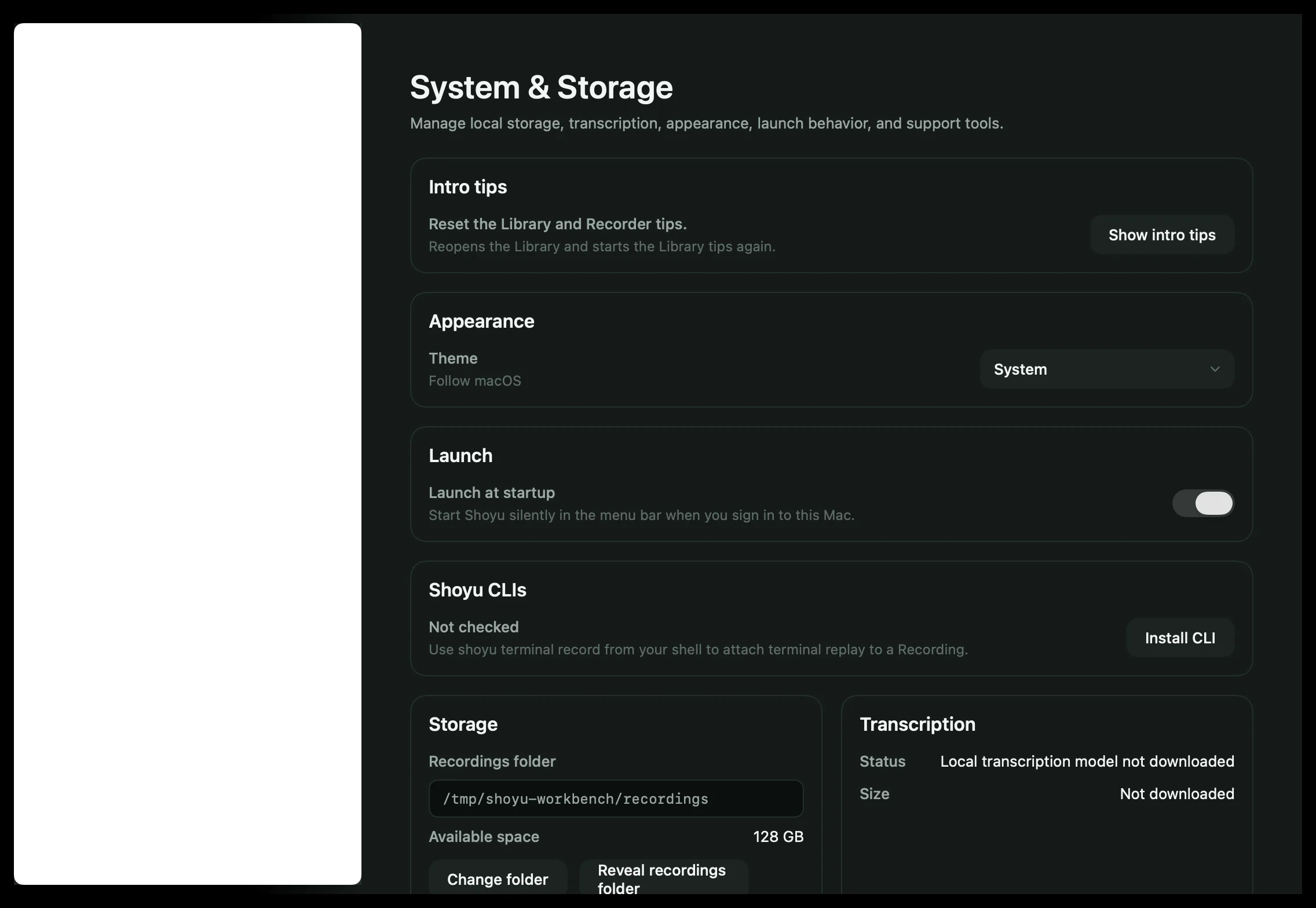
Task: Click the Transcription 'Size' label
Action: click(x=874, y=793)
